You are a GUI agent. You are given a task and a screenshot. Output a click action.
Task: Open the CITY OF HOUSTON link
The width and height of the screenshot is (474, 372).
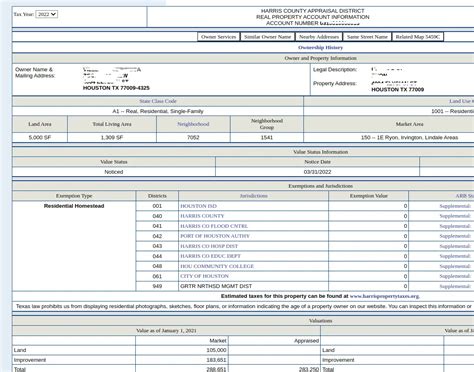click(x=204, y=276)
